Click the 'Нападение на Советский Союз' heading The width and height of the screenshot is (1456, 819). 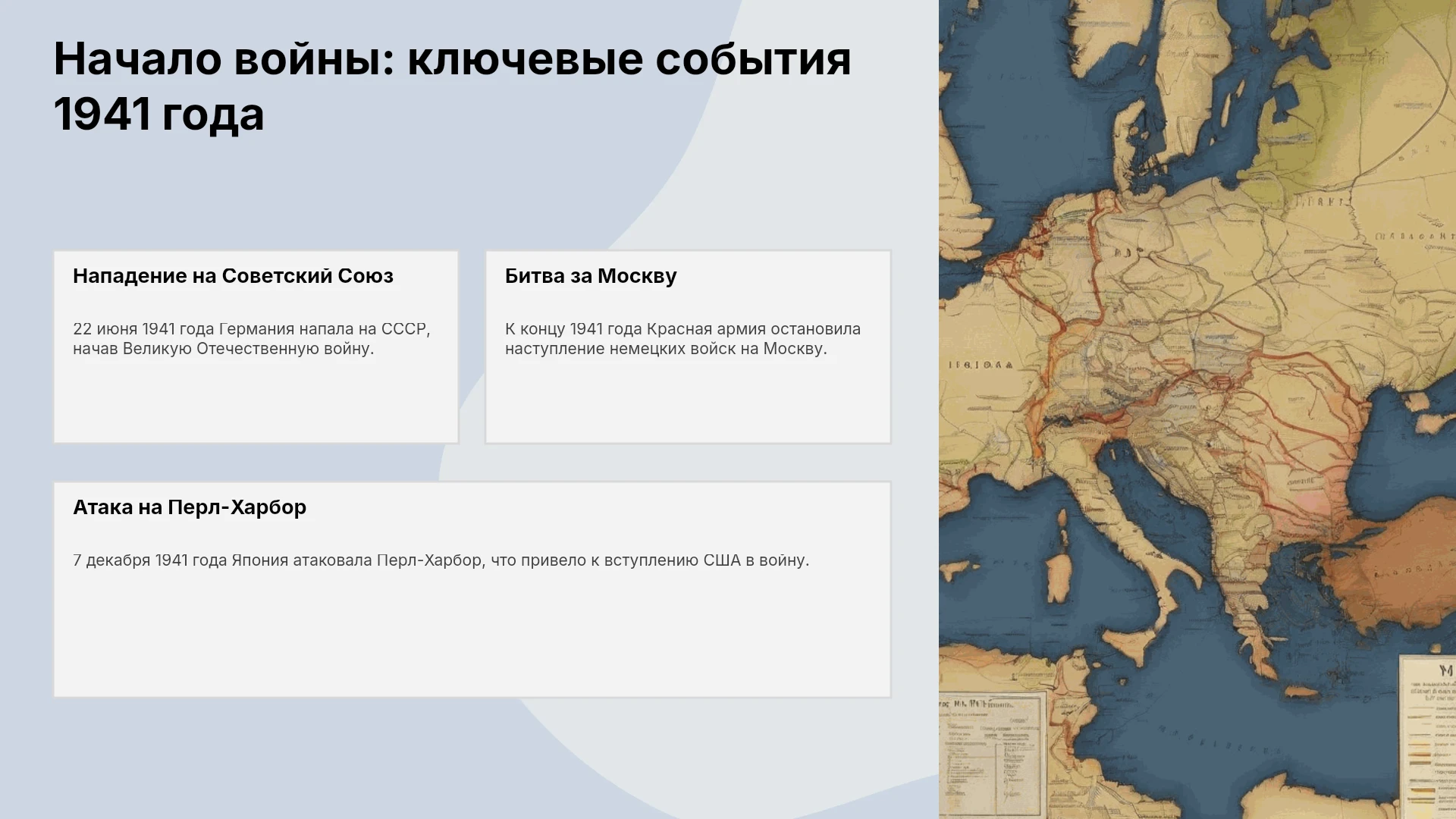click(x=233, y=276)
